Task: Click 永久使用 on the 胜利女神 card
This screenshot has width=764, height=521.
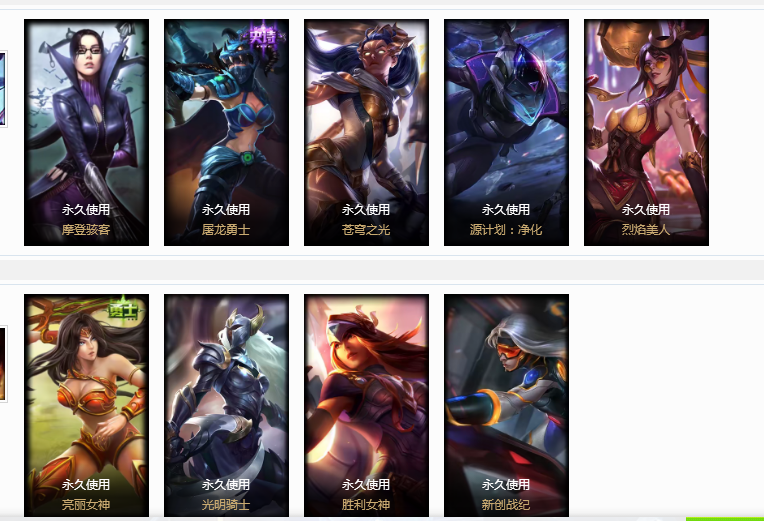Action: coord(366,484)
